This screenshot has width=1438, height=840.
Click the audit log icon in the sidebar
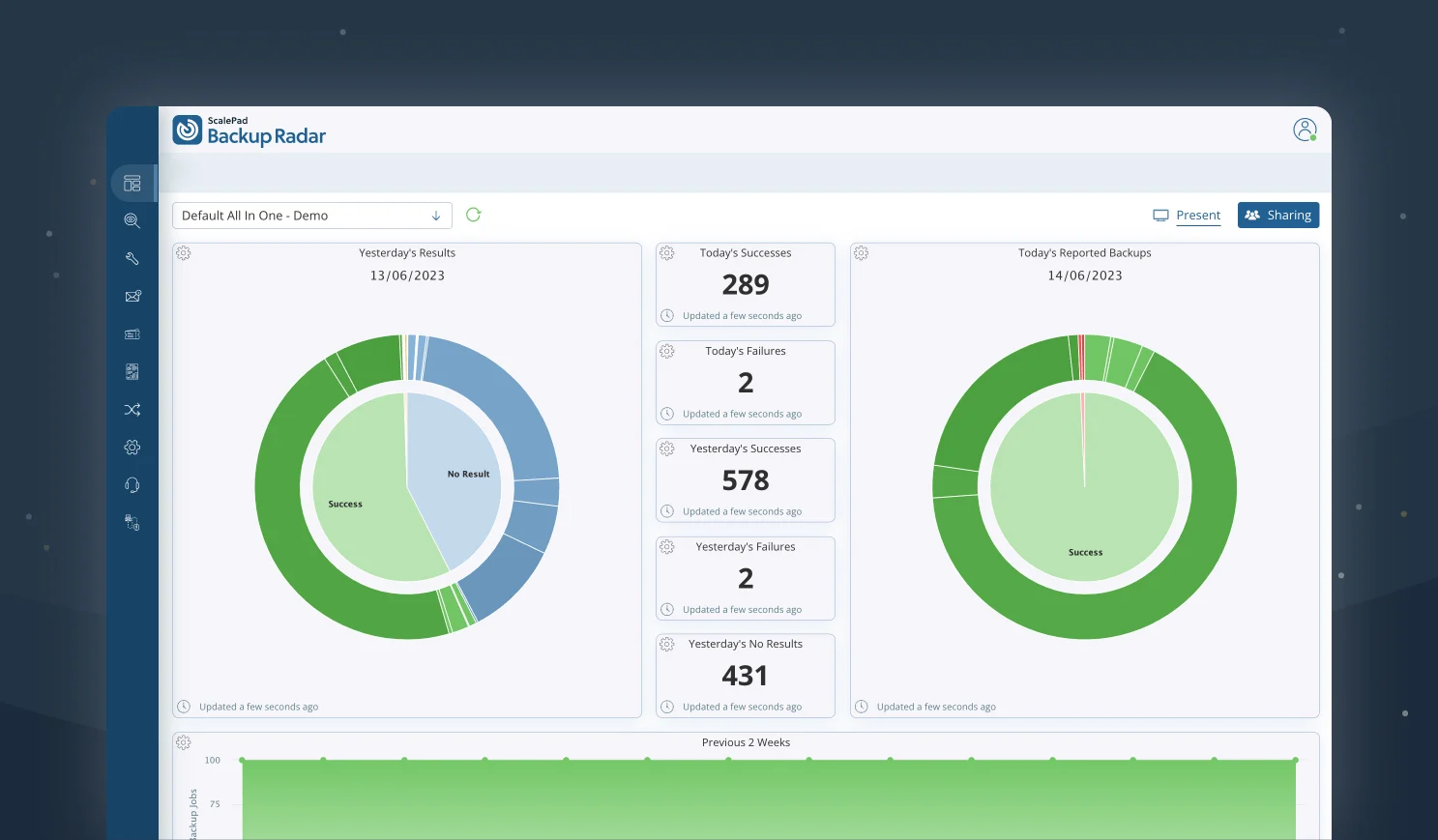pyautogui.click(x=132, y=371)
